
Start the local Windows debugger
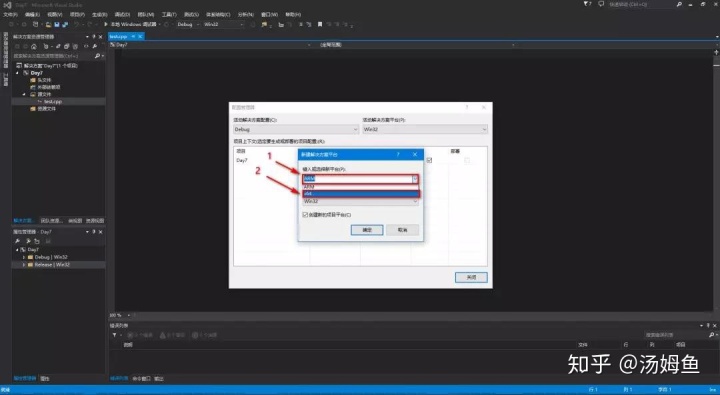pos(131,24)
